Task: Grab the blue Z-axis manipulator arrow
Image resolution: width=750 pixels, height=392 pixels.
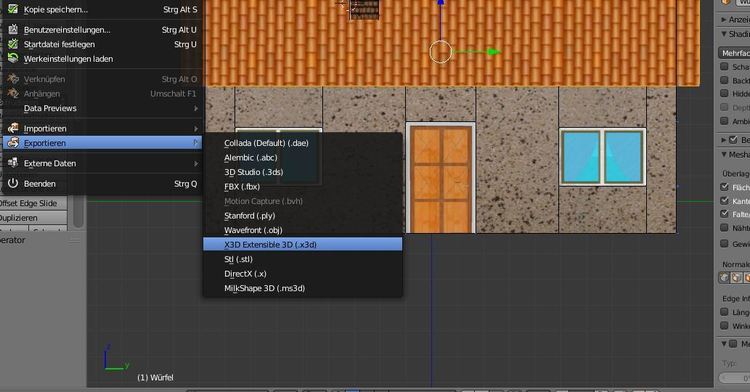Action: [x=441, y=3]
